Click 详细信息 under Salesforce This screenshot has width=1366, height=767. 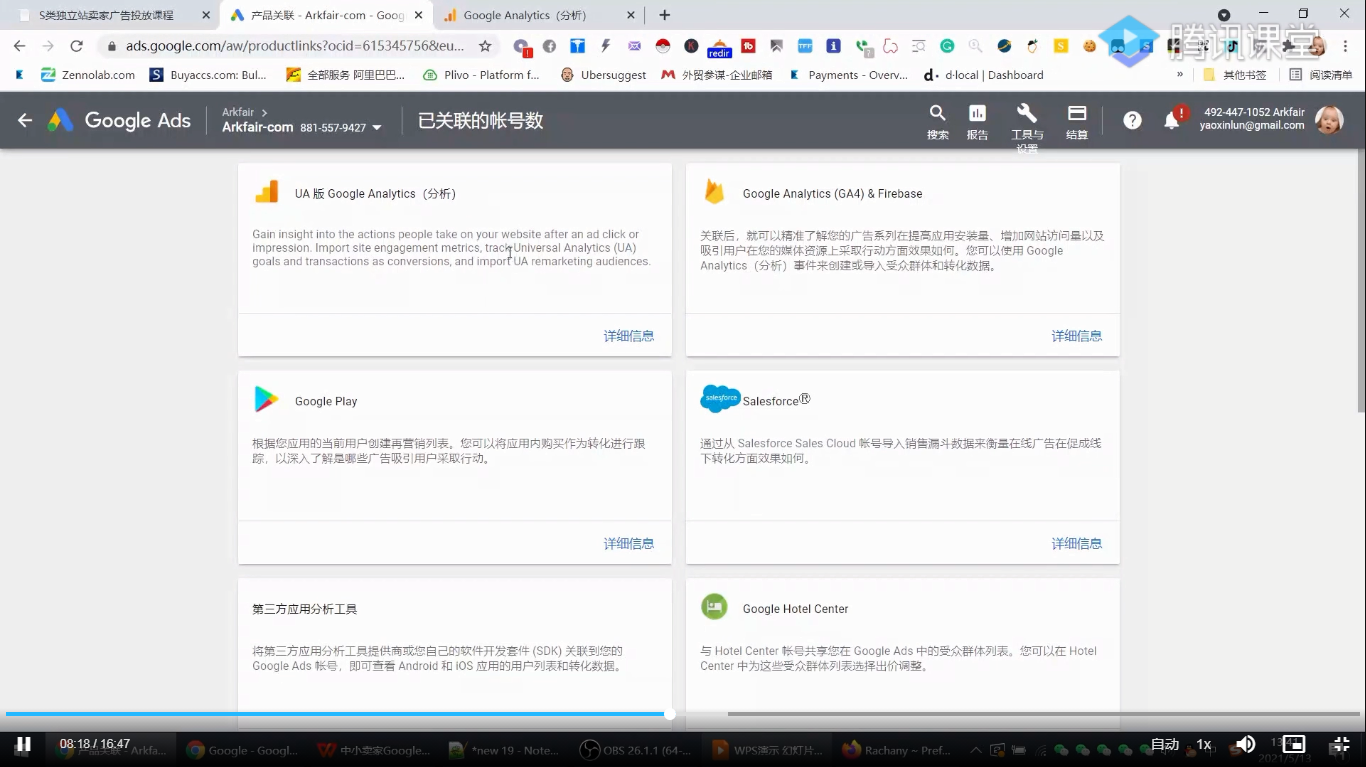coord(1076,543)
